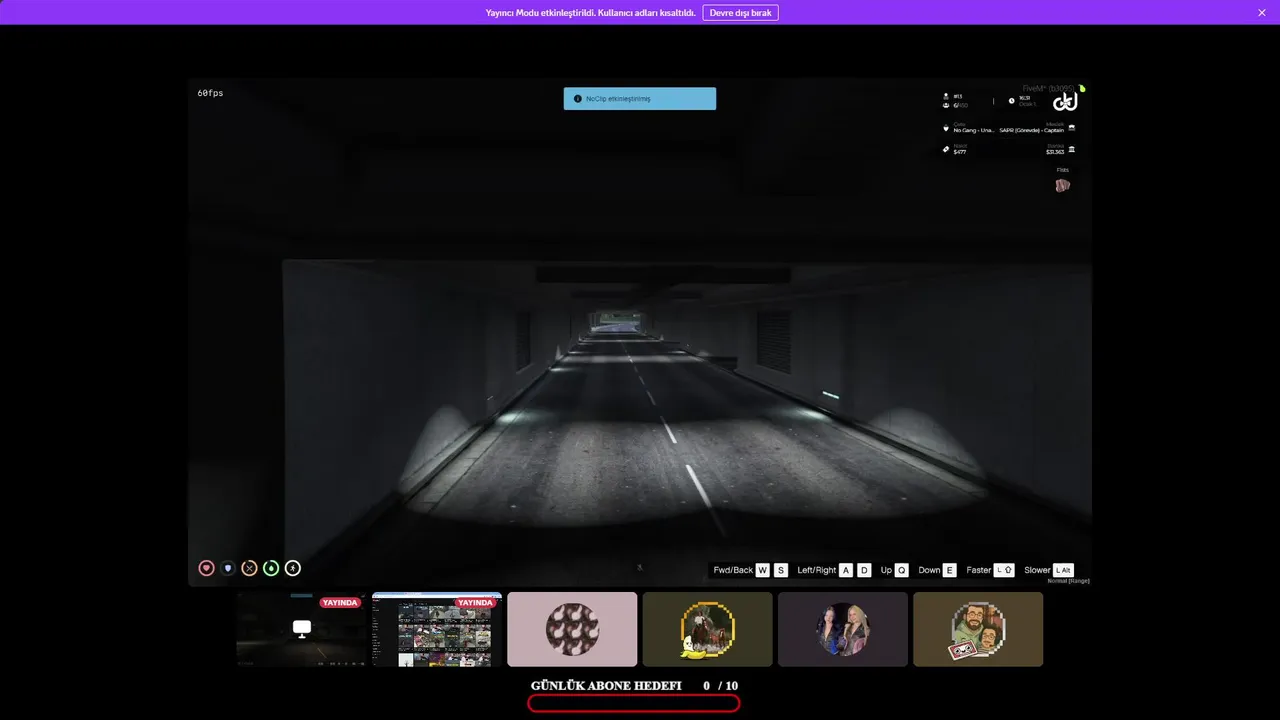Image resolution: width=1280 pixels, height=720 pixels.
Task: Click the info icon in NoClip notification
Action: tap(577, 99)
